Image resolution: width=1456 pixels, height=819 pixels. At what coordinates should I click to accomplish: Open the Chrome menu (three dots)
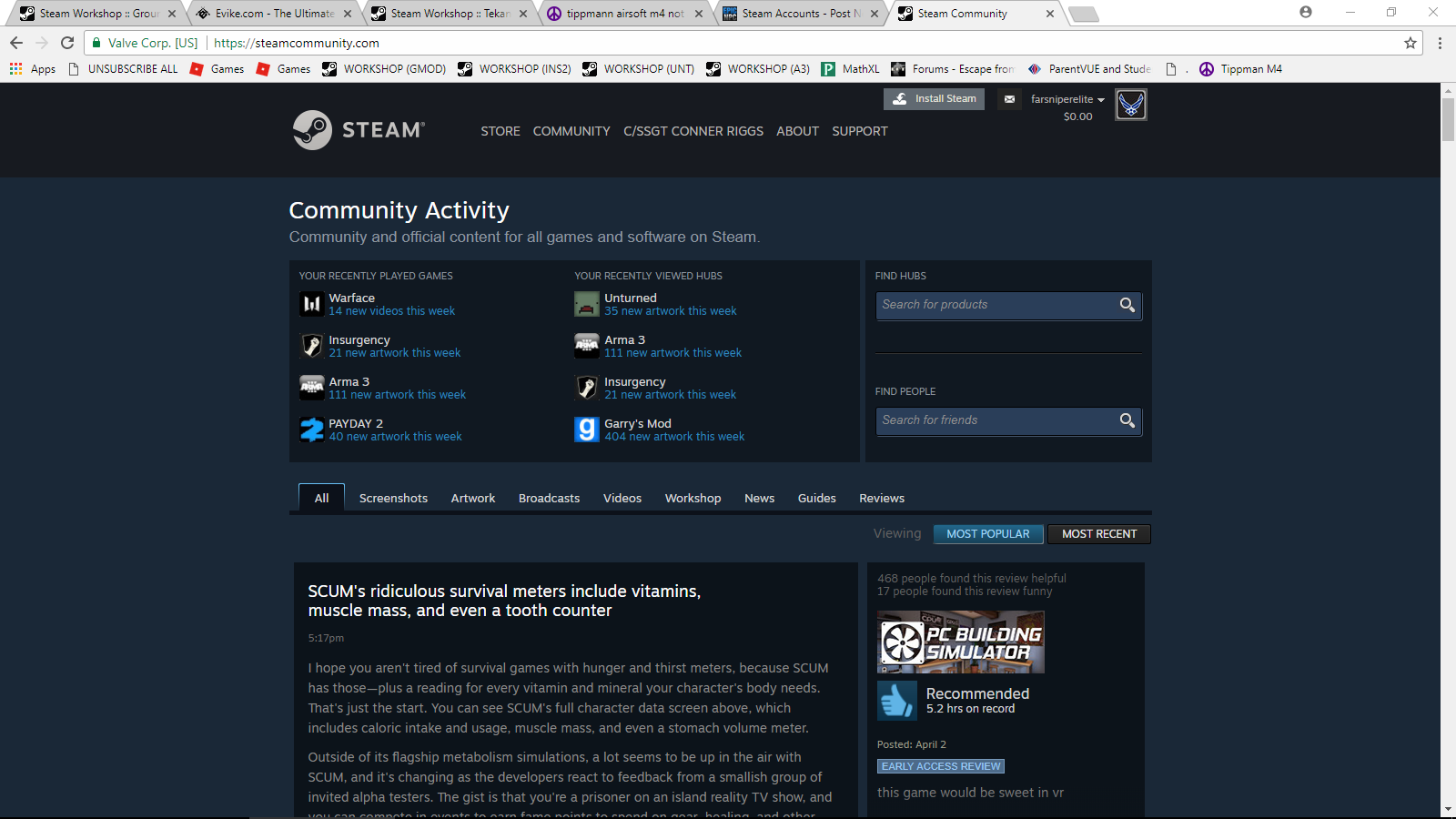pyautogui.click(x=1440, y=43)
